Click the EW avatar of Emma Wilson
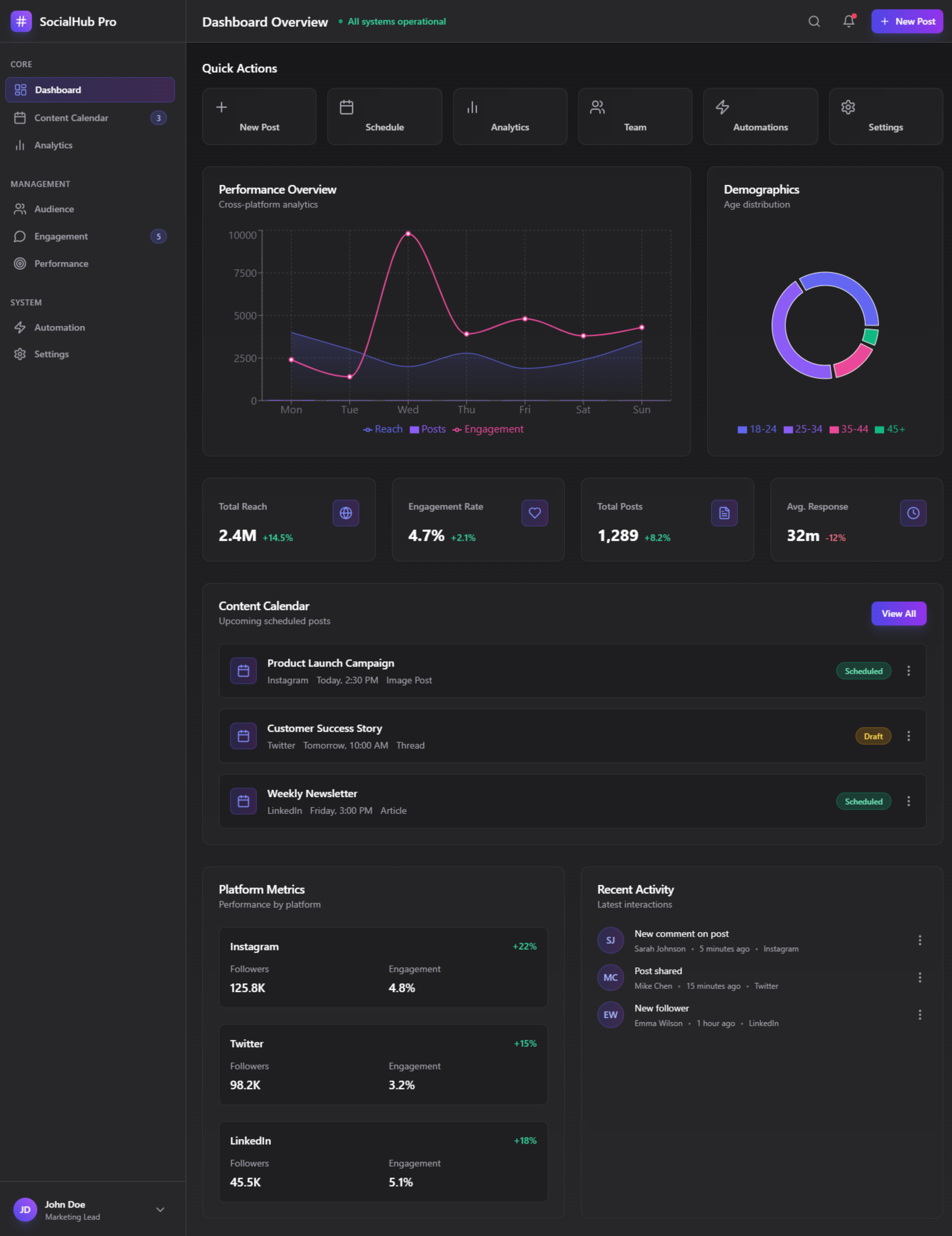The width and height of the screenshot is (952, 1236). point(610,1015)
